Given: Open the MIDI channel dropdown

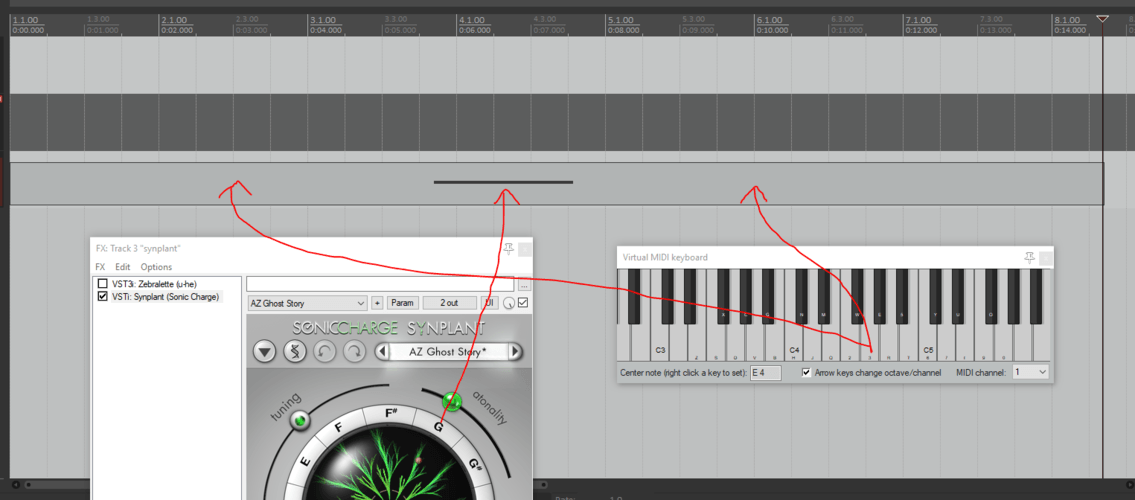Looking at the screenshot, I should pyautogui.click(x=1030, y=372).
